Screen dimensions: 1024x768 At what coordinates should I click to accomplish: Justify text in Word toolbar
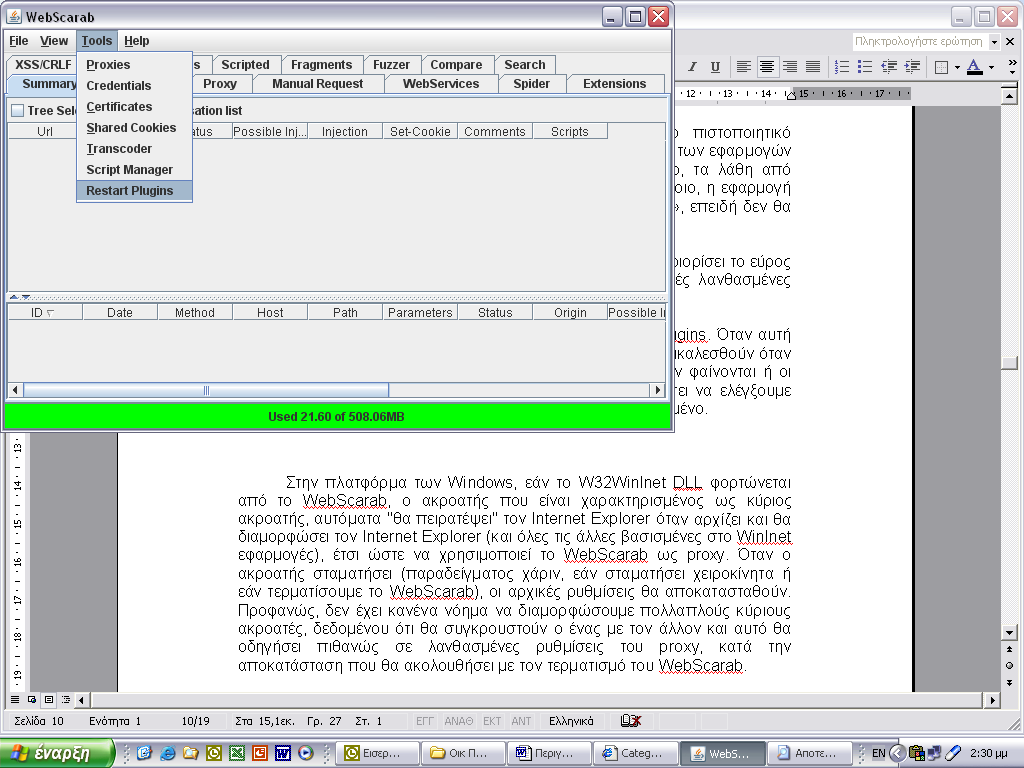tap(813, 67)
